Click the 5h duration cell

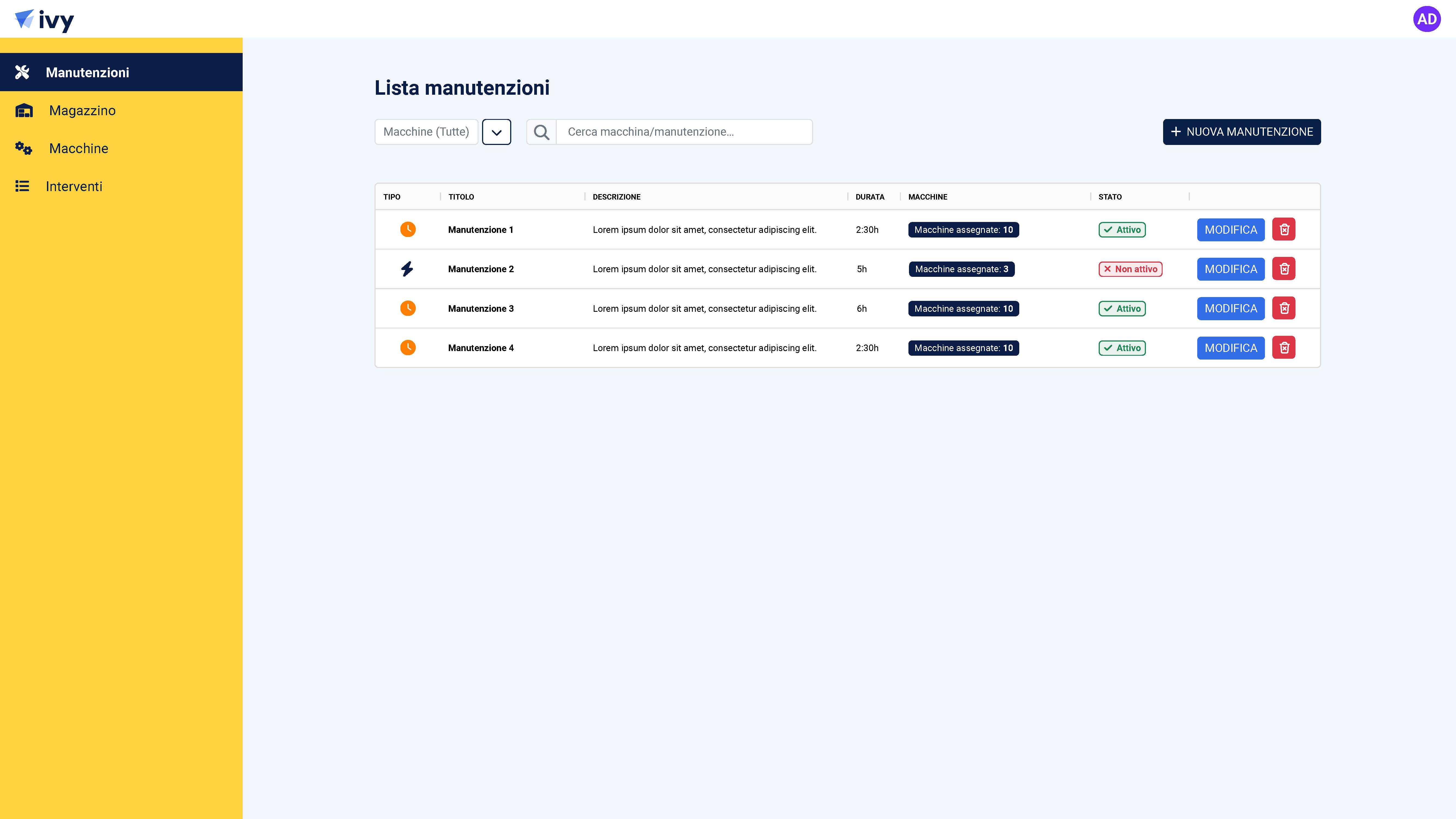pyautogui.click(x=861, y=269)
